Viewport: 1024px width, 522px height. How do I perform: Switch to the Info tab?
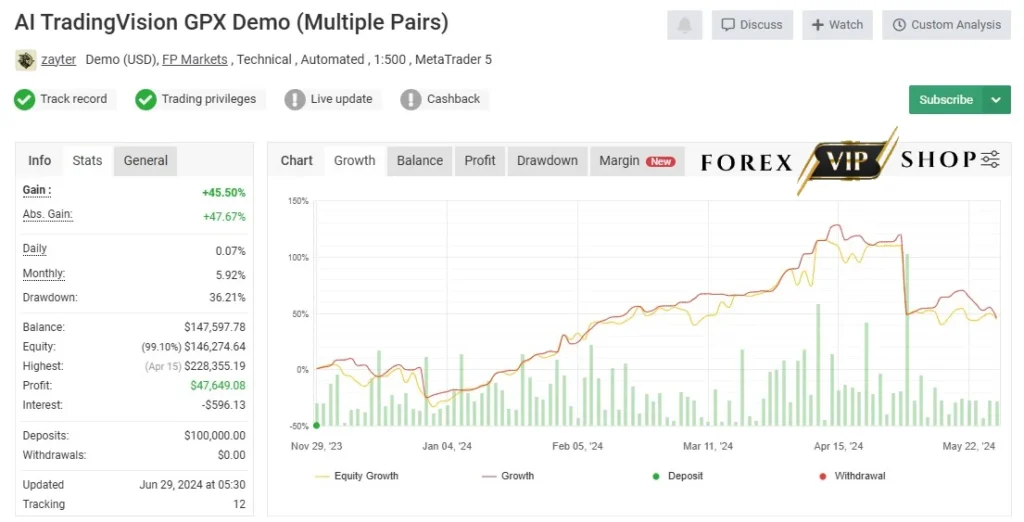click(39, 160)
